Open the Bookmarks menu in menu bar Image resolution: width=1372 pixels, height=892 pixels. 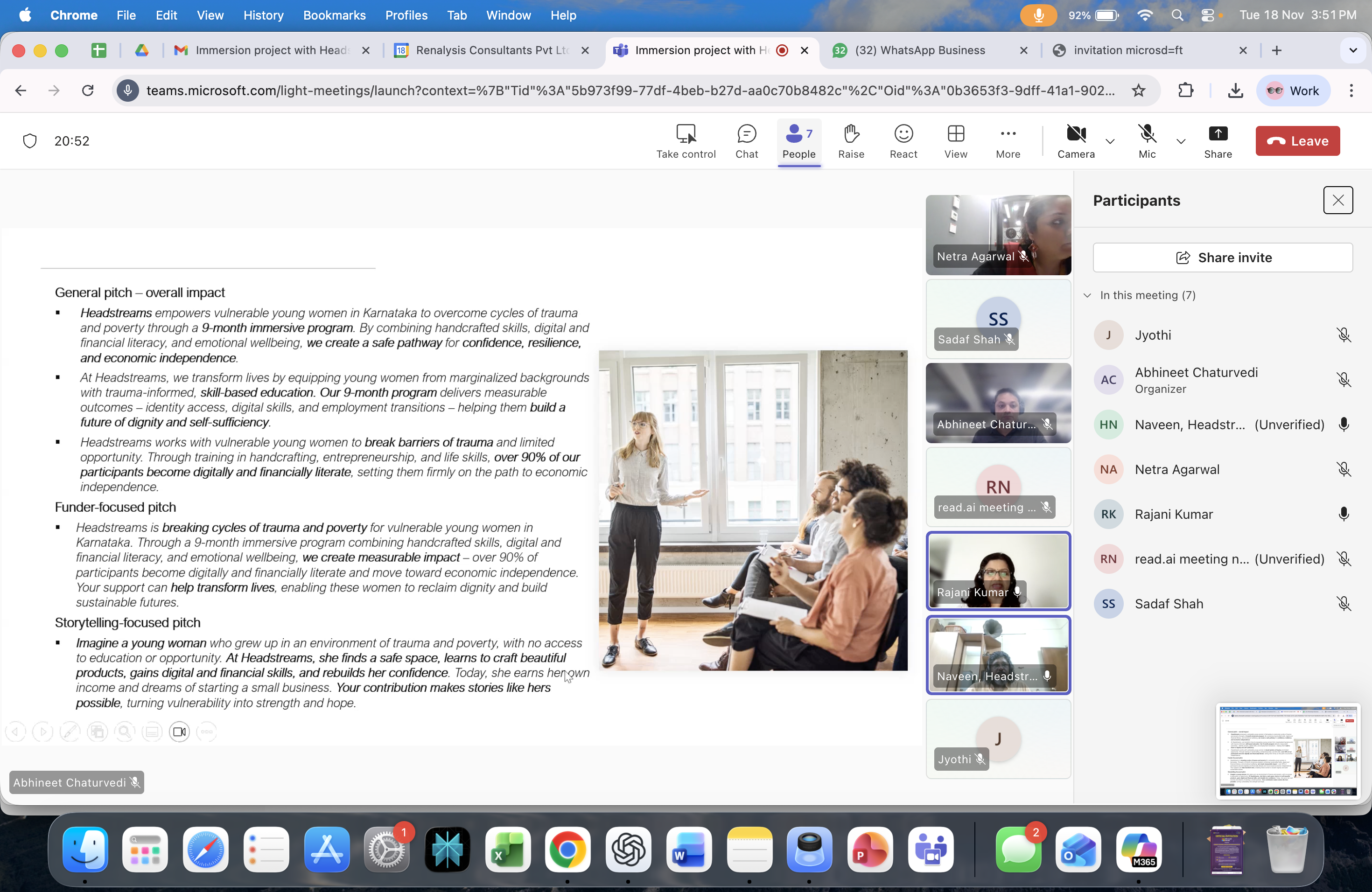coord(334,15)
